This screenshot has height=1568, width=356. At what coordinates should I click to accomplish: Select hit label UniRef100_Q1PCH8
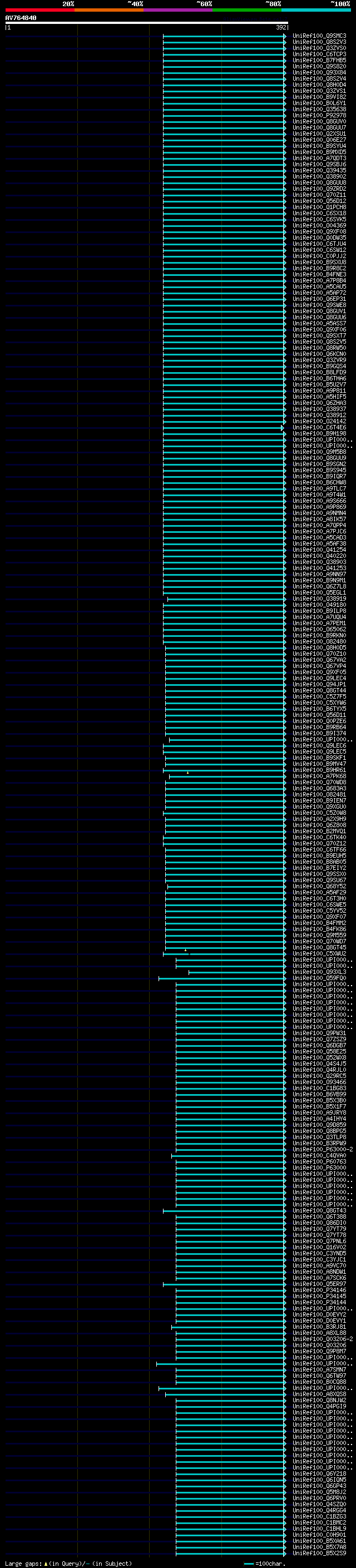[319, 207]
